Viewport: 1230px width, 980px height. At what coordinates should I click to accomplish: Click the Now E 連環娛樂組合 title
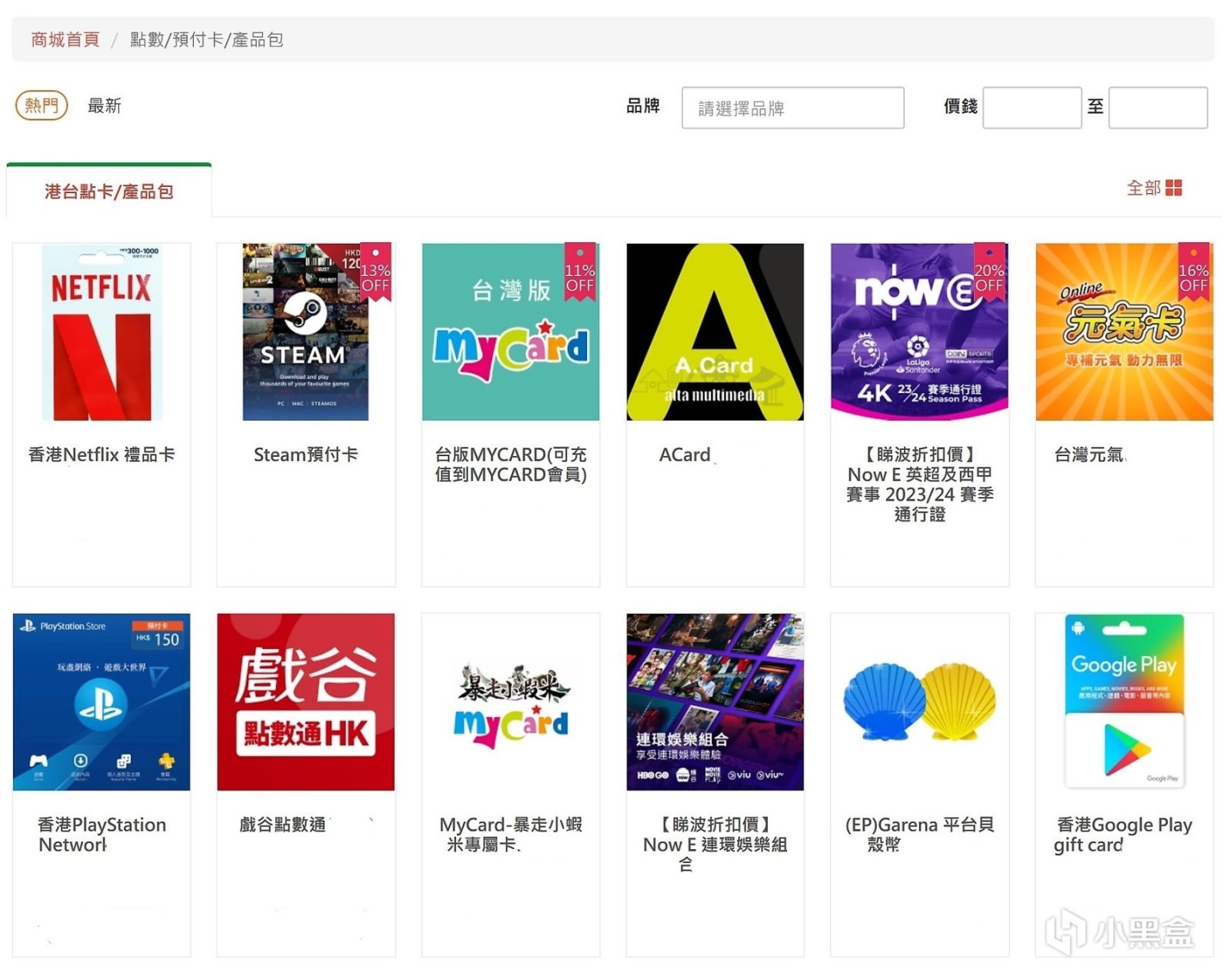(715, 845)
